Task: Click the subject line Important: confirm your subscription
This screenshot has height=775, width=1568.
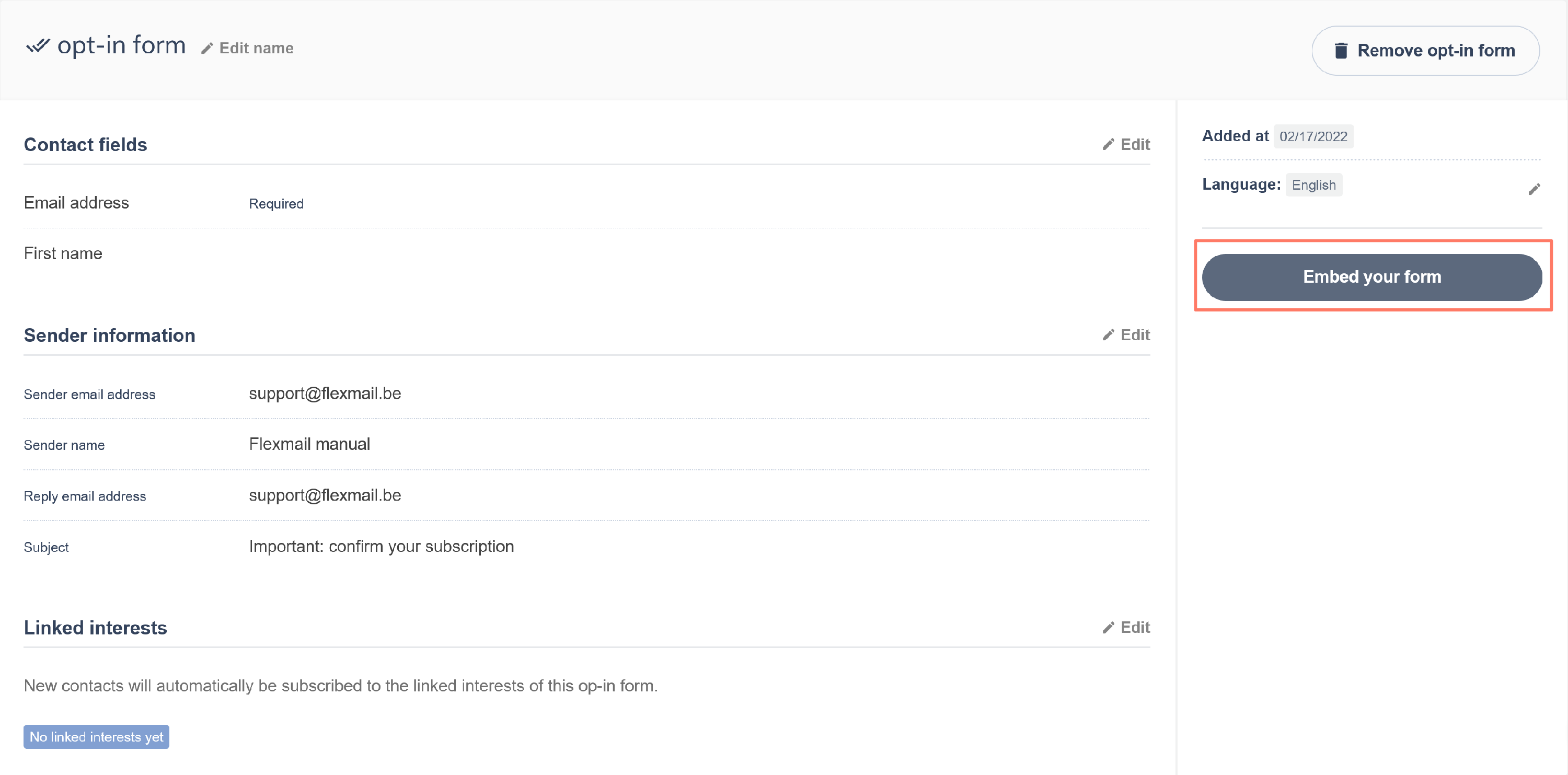Action: (381, 546)
